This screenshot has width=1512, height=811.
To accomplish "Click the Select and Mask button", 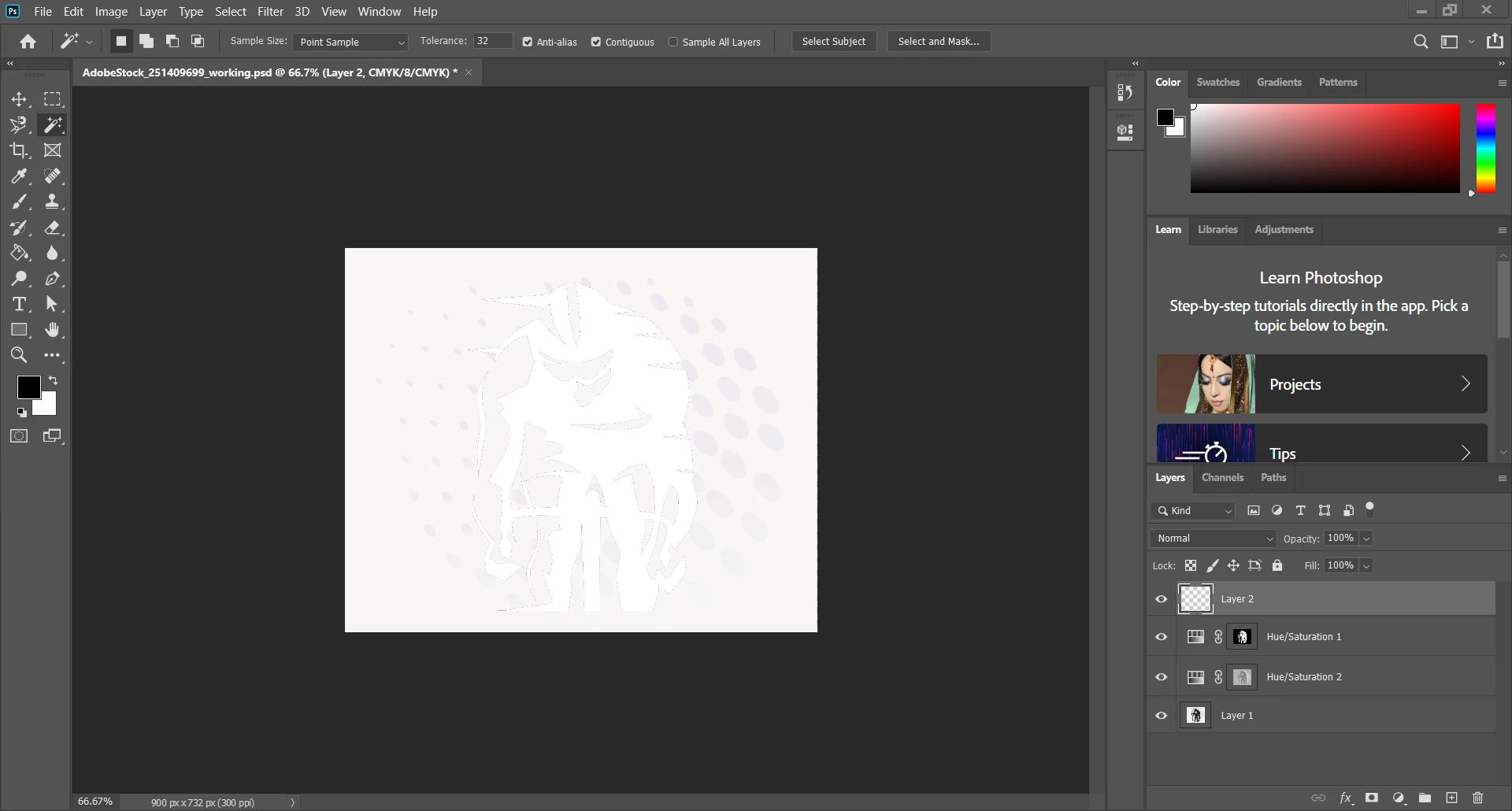I will (x=939, y=42).
